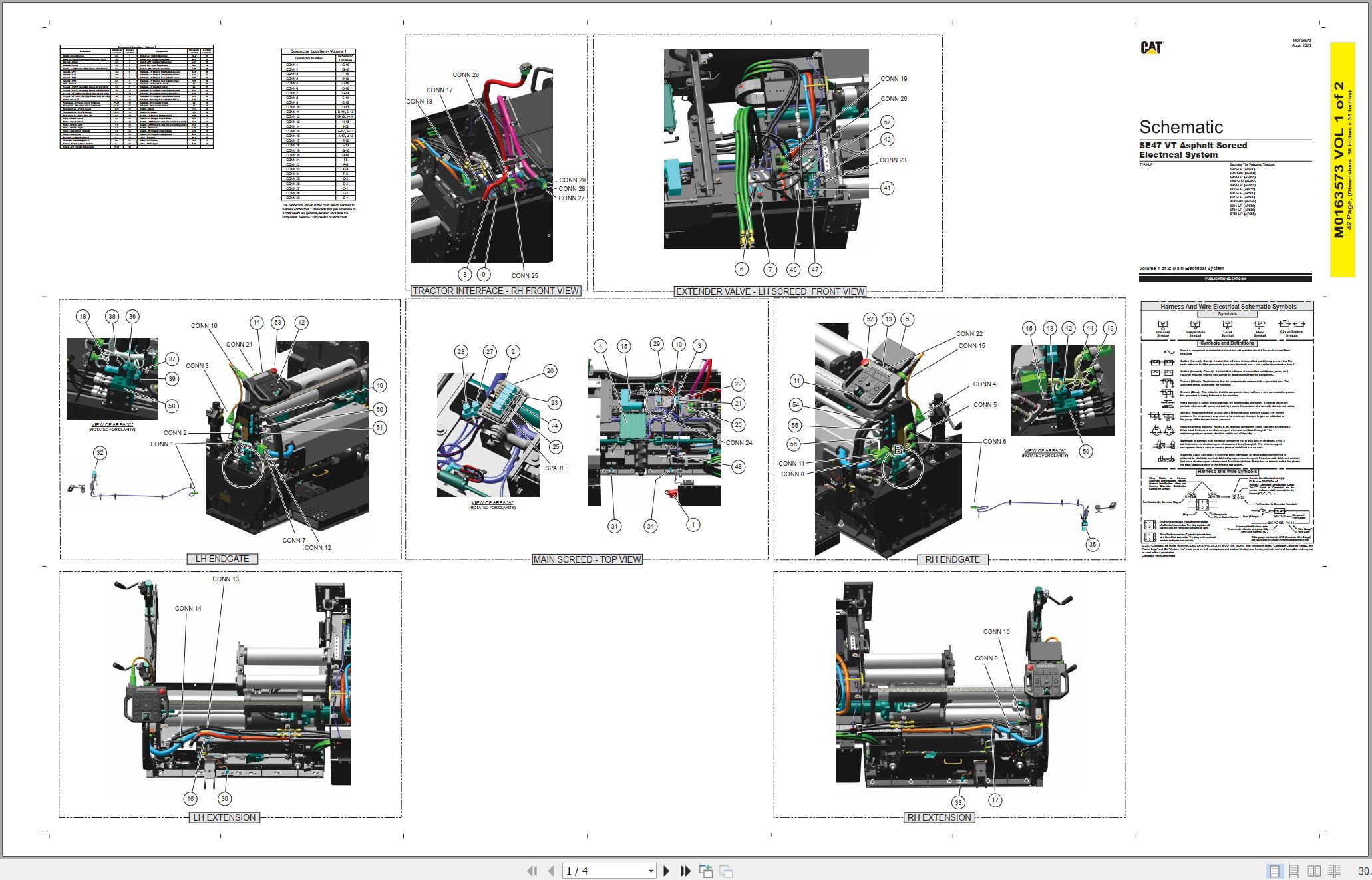Click the 'CONN 3' callout label

(197, 366)
